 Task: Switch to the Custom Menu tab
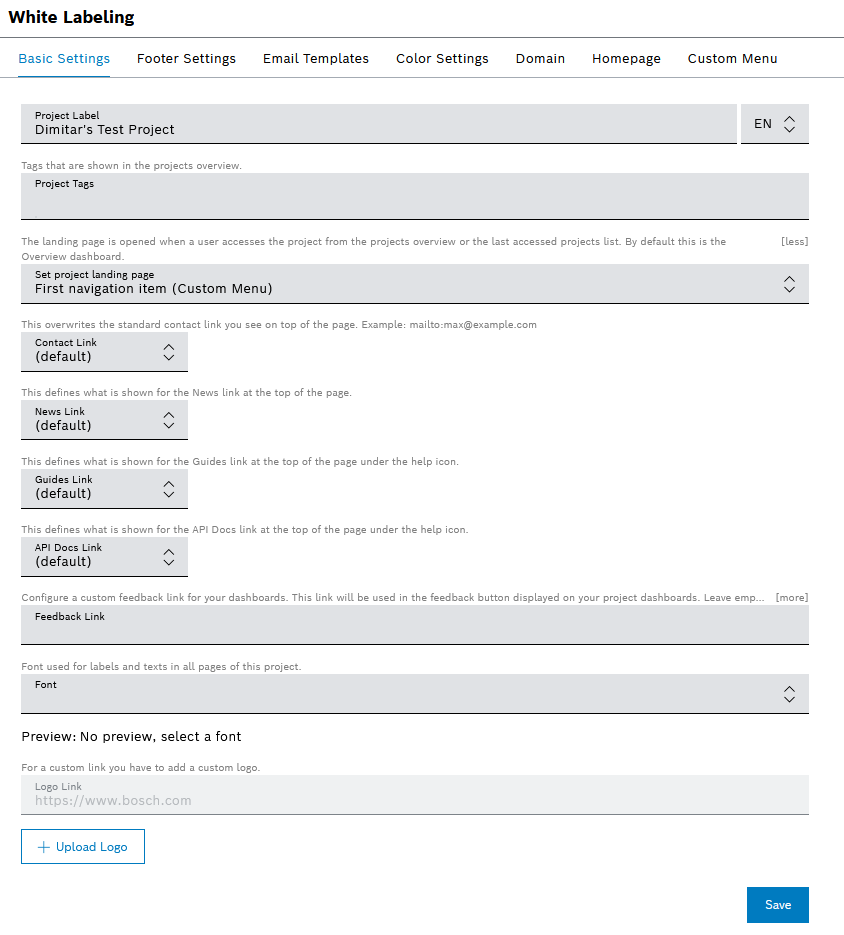pos(732,59)
